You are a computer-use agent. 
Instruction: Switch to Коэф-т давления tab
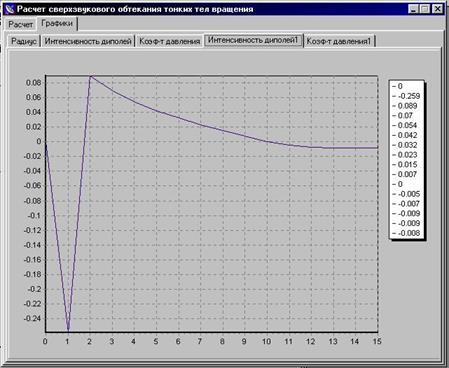[169, 41]
